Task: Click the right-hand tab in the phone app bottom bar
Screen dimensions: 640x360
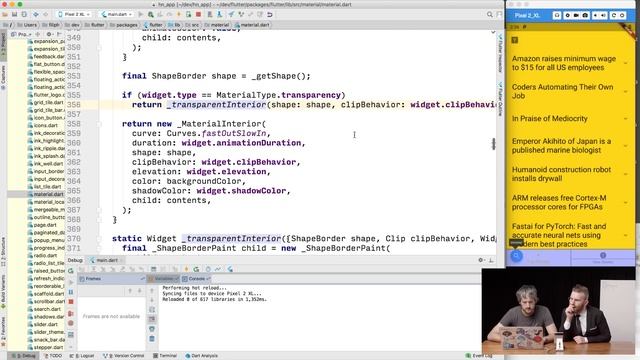Action: point(603,258)
